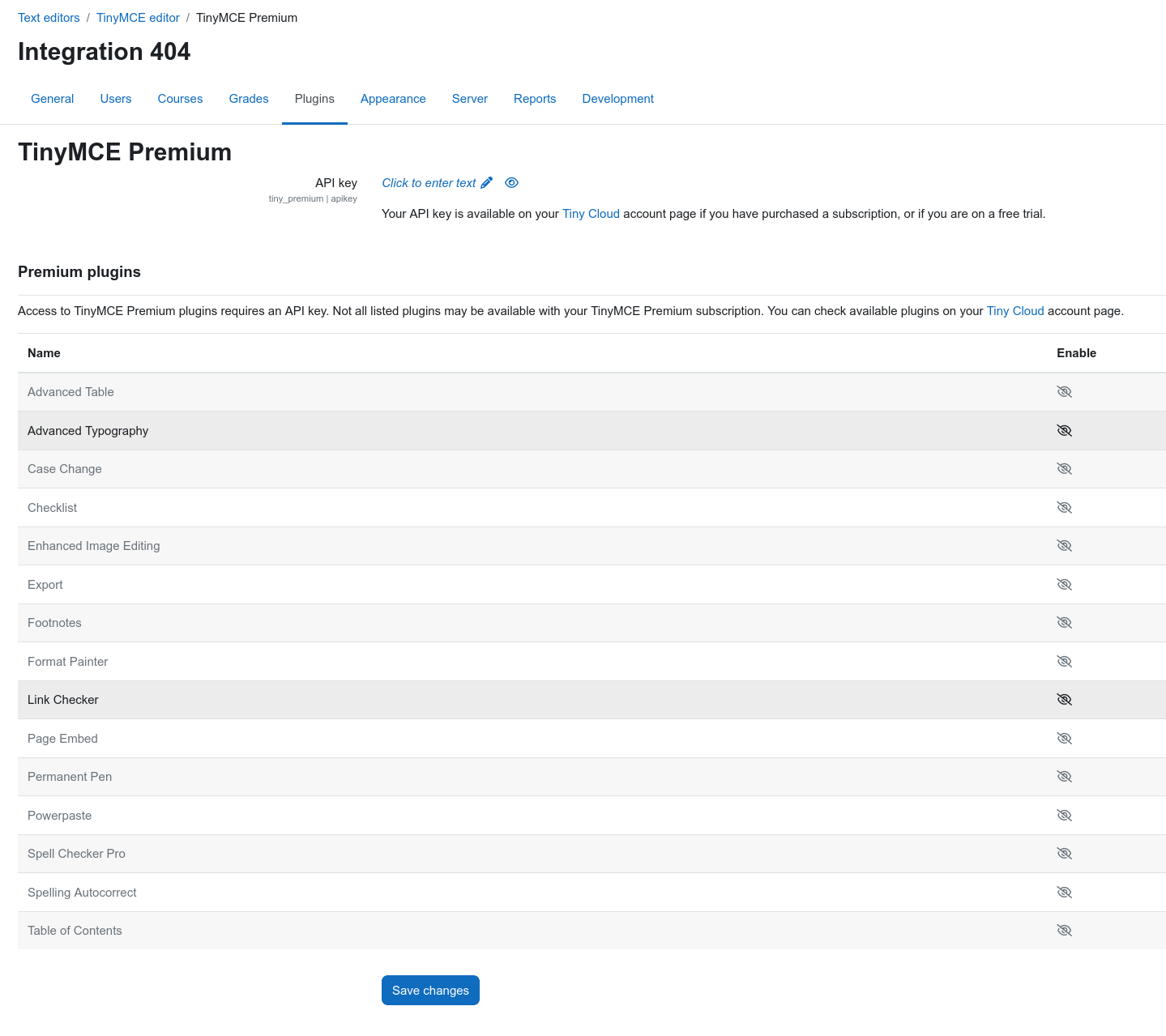Enable the Advanced Typography plugin

[1065, 431]
